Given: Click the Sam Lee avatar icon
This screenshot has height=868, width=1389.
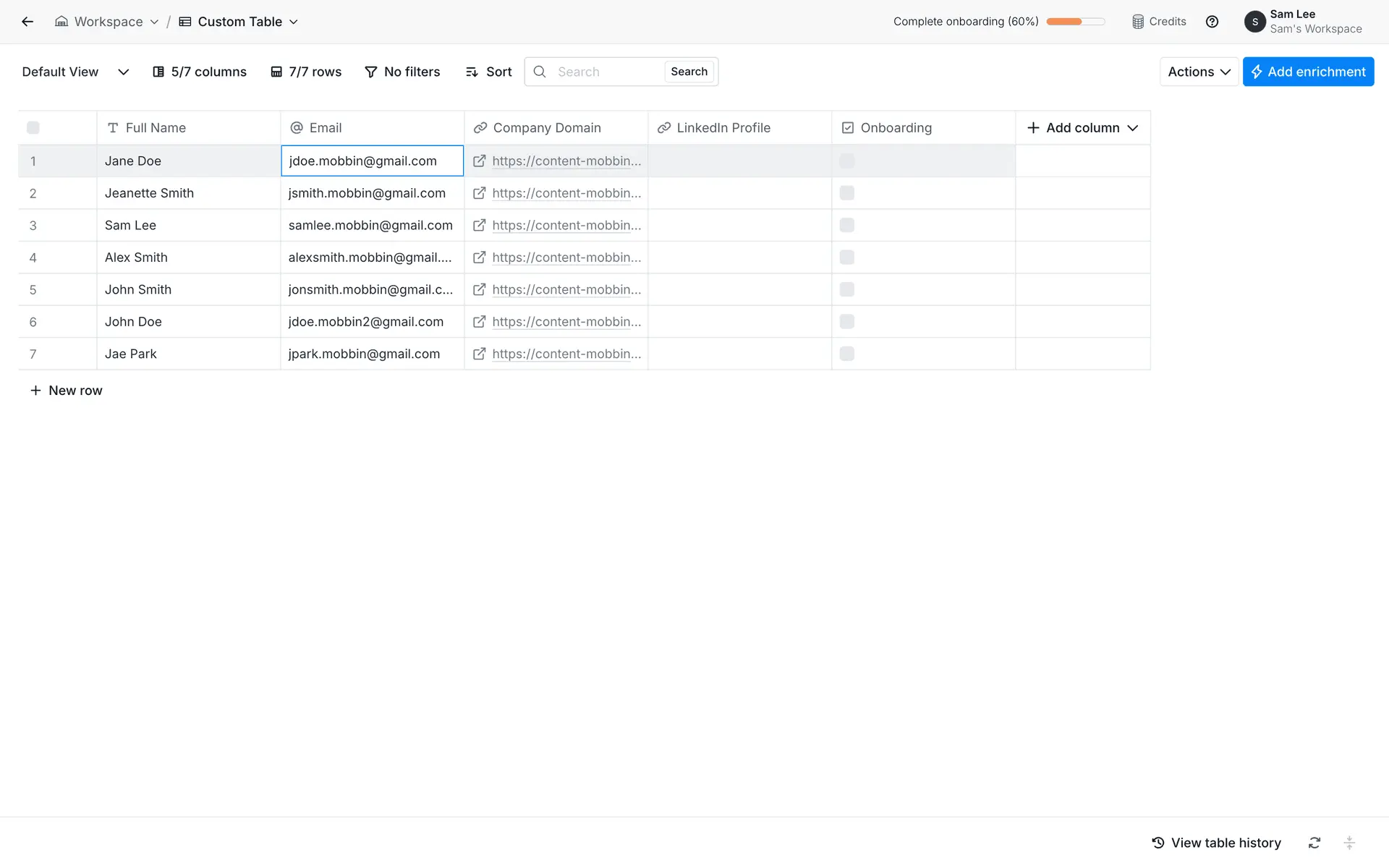Looking at the screenshot, I should pyautogui.click(x=1254, y=22).
